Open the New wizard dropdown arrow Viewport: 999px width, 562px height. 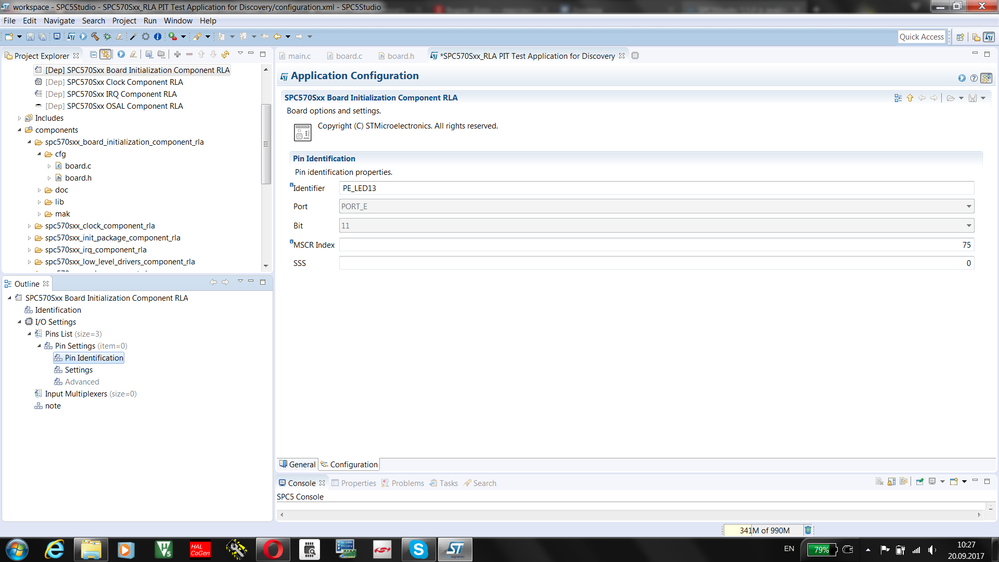[x=19, y=37]
